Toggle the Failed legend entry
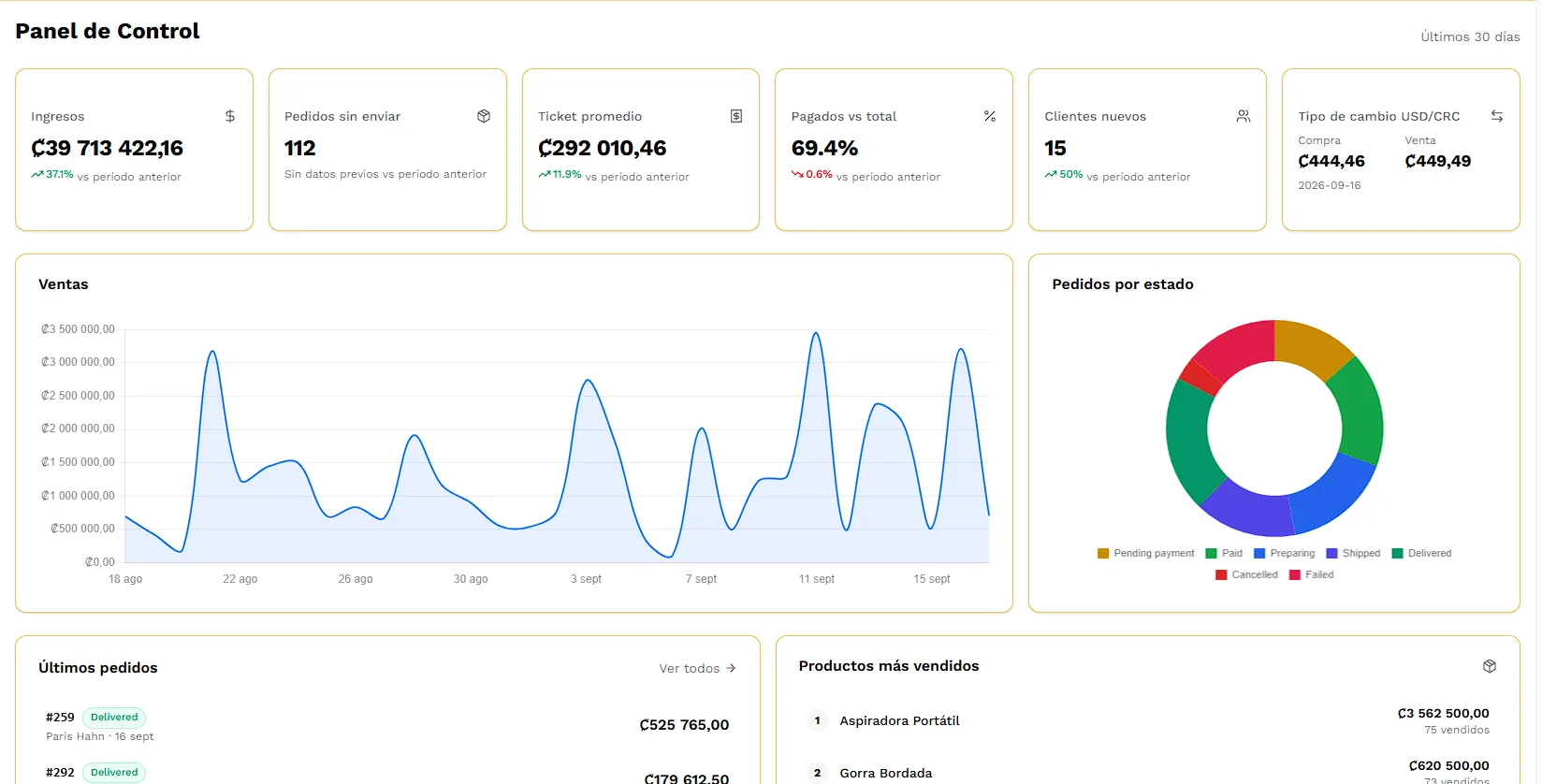1542x784 pixels. click(1312, 575)
